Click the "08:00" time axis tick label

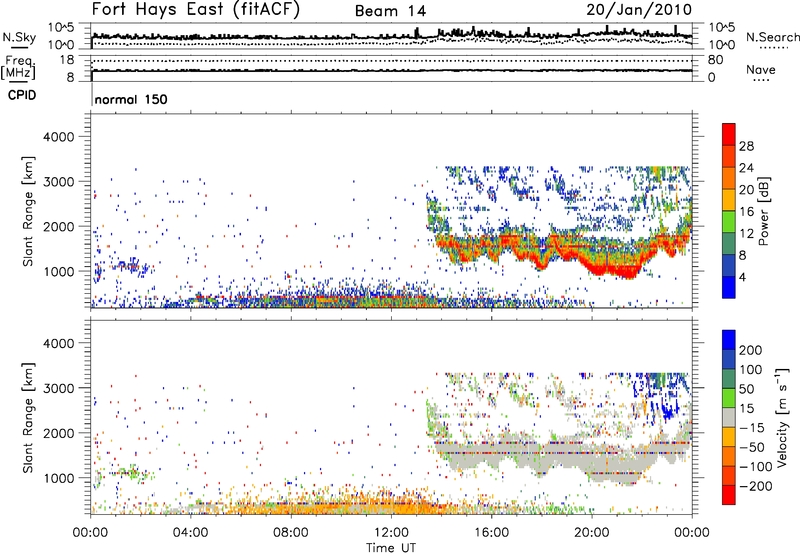(291, 533)
